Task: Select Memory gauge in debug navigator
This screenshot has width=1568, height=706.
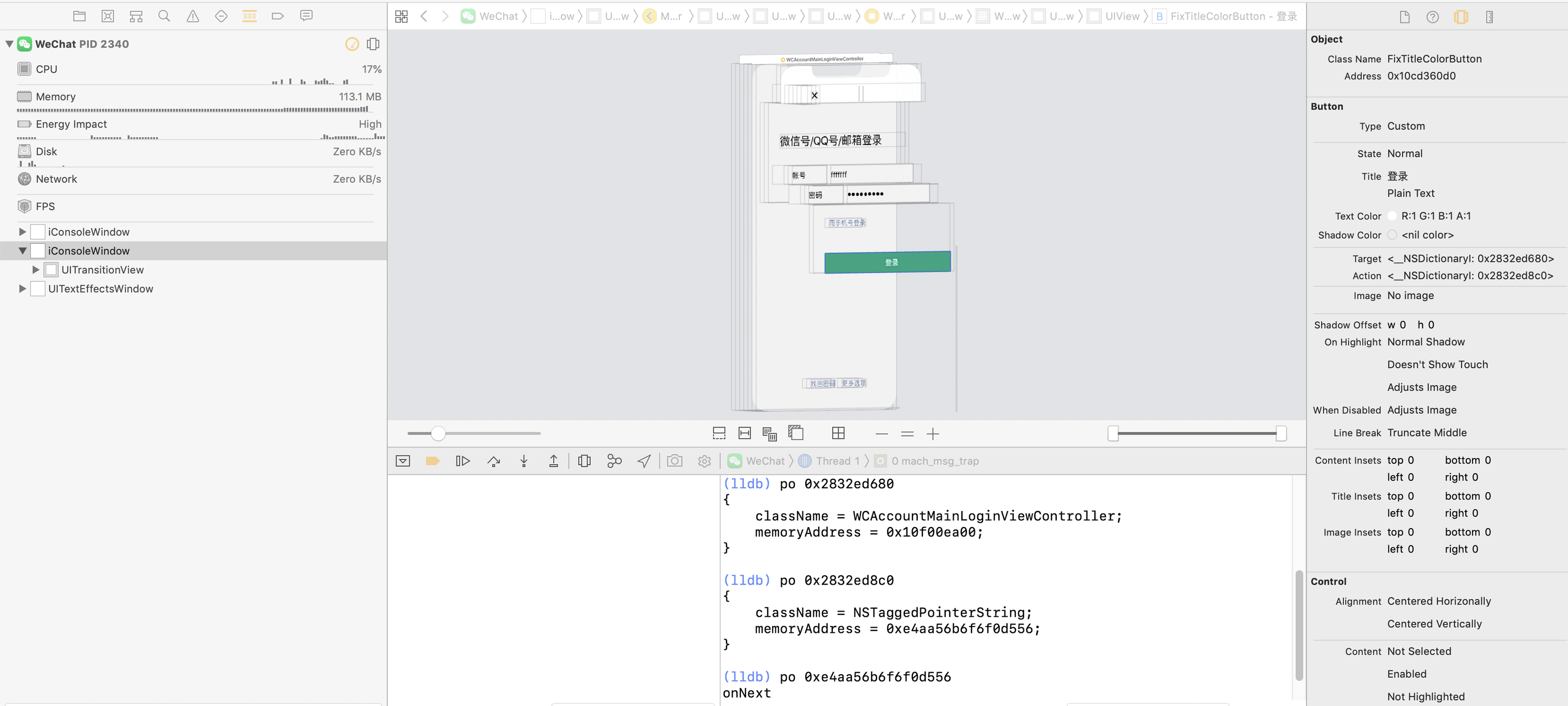Action: 55,97
